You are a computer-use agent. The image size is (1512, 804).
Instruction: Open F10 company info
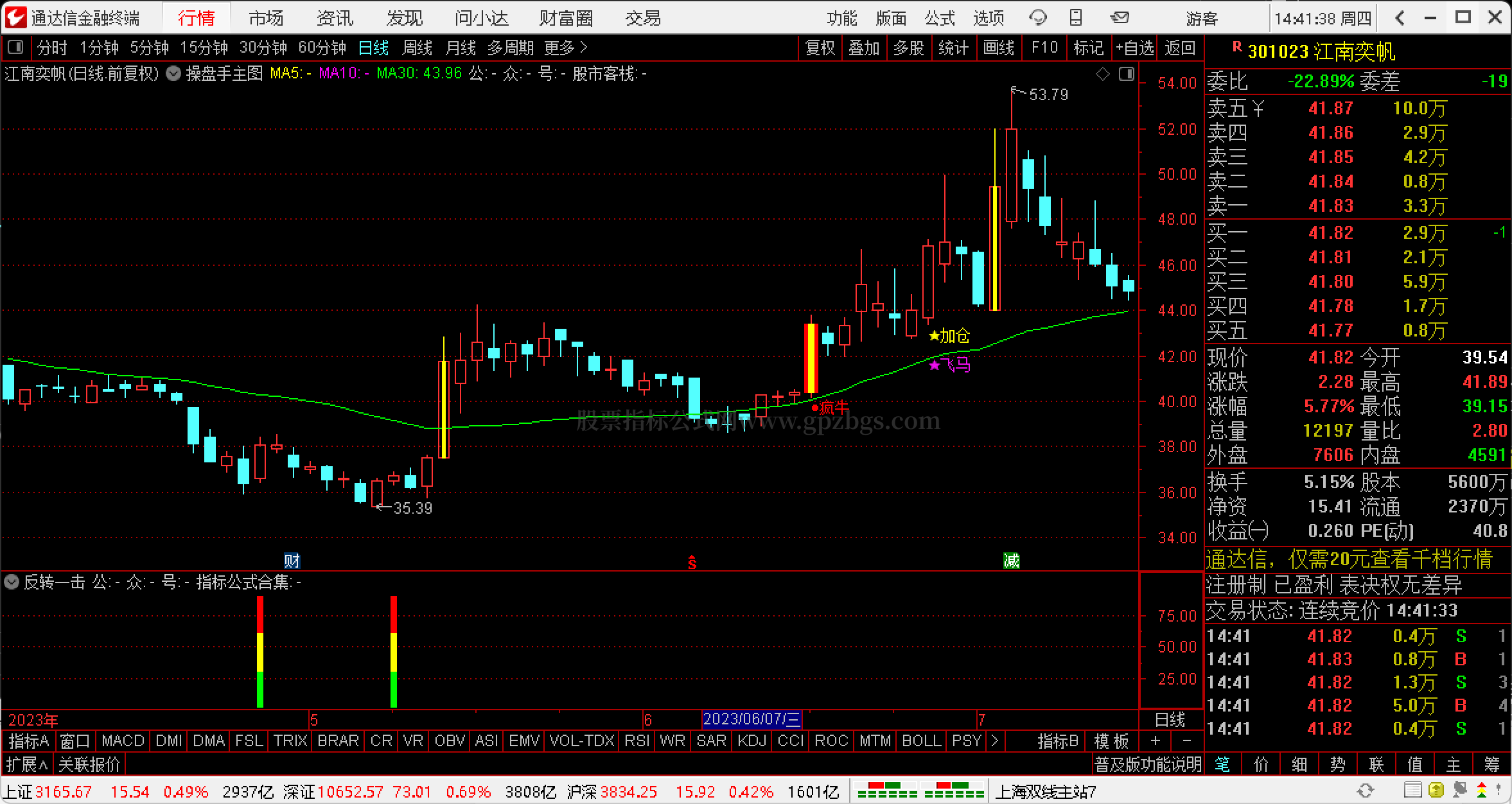coord(1044,48)
